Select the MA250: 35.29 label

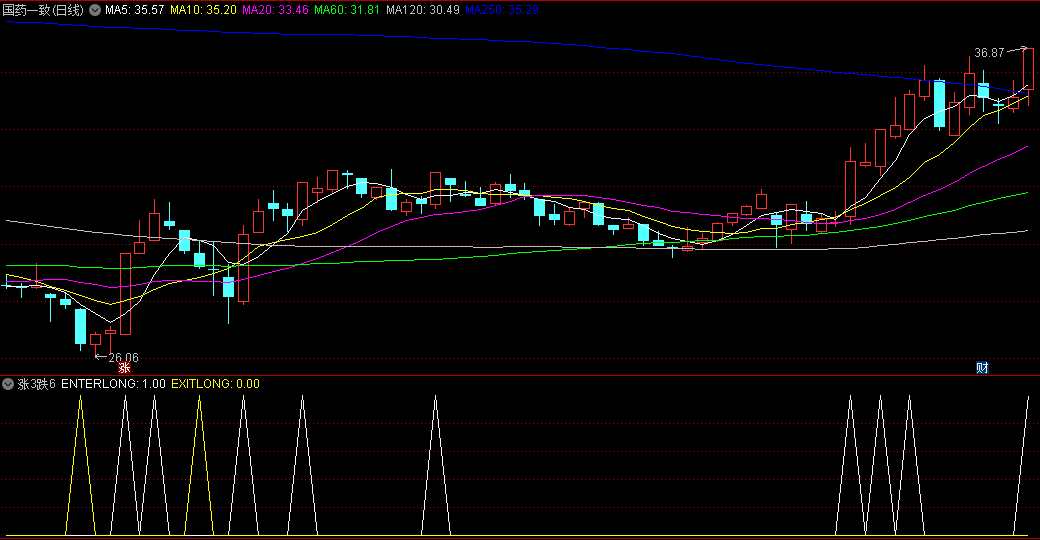502,10
